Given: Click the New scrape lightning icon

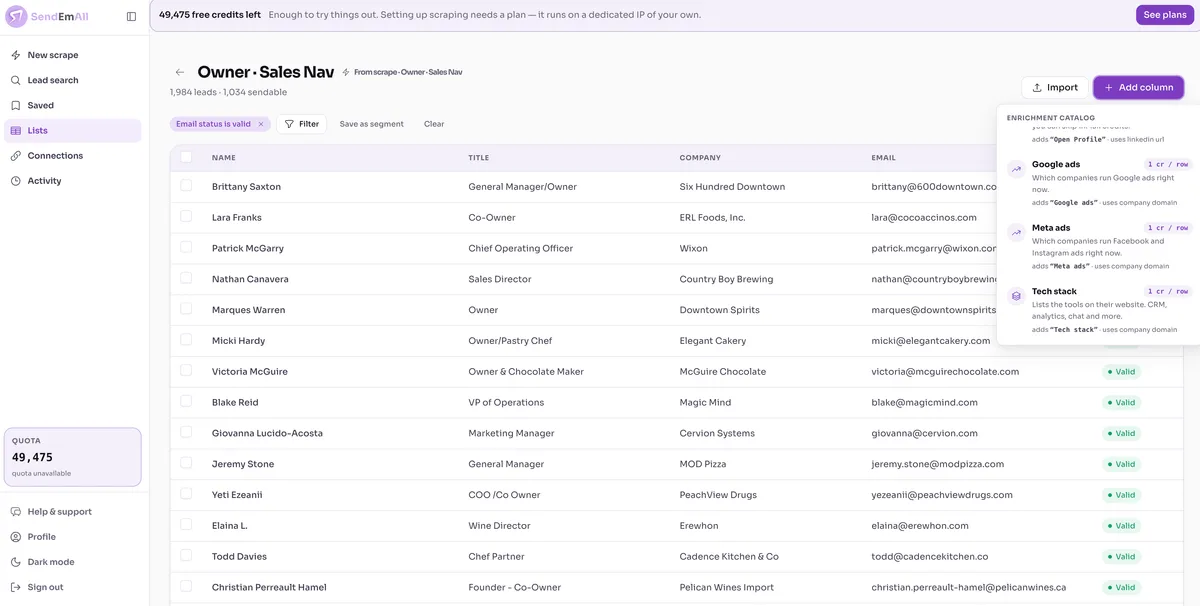Looking at the screenshot, I should pyautogui.click(x=16, y=55).
